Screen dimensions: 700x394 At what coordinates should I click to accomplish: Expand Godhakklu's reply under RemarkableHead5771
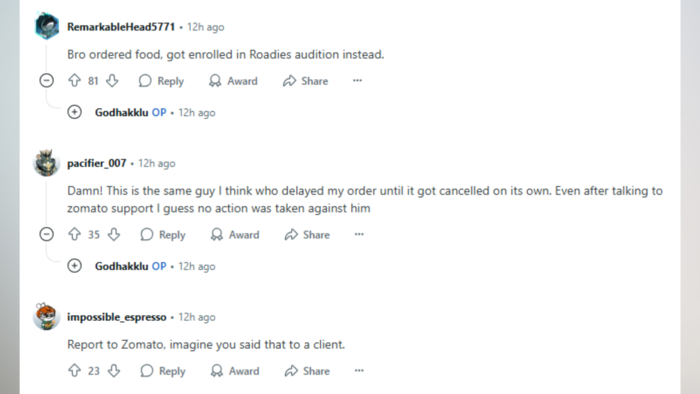click(x=75, y=112)
